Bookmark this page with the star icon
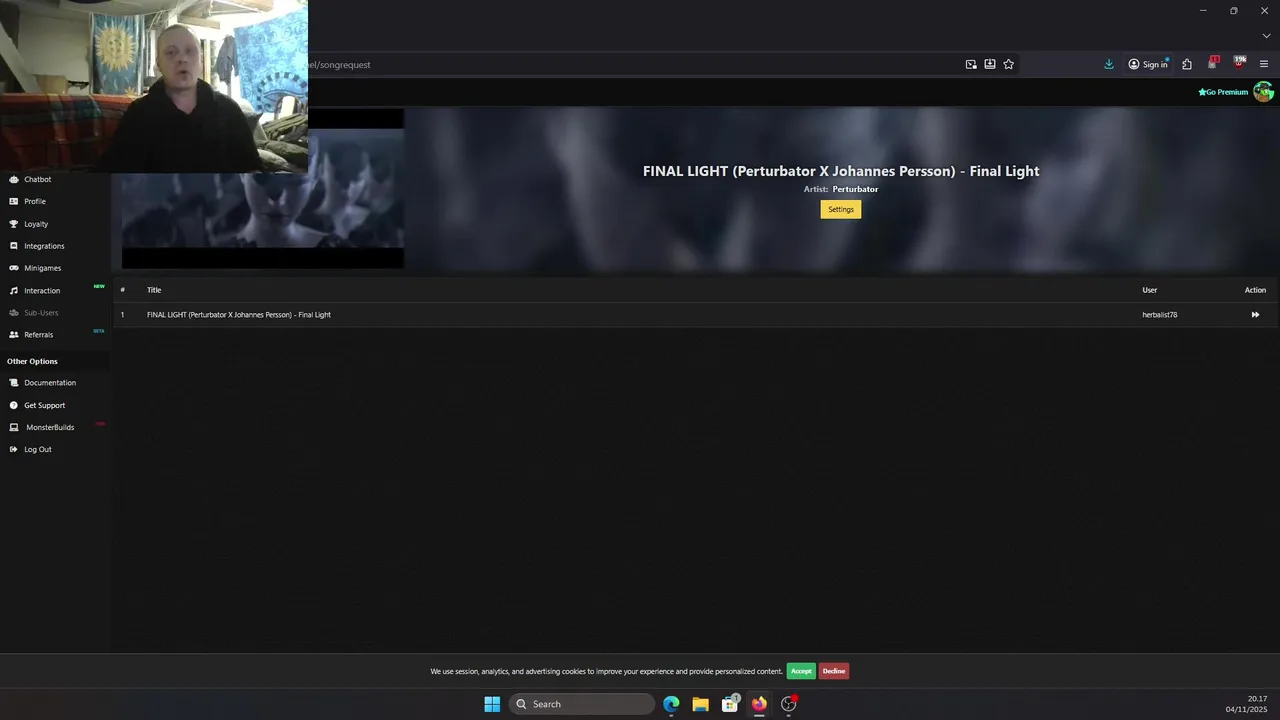 (1009, 64)
